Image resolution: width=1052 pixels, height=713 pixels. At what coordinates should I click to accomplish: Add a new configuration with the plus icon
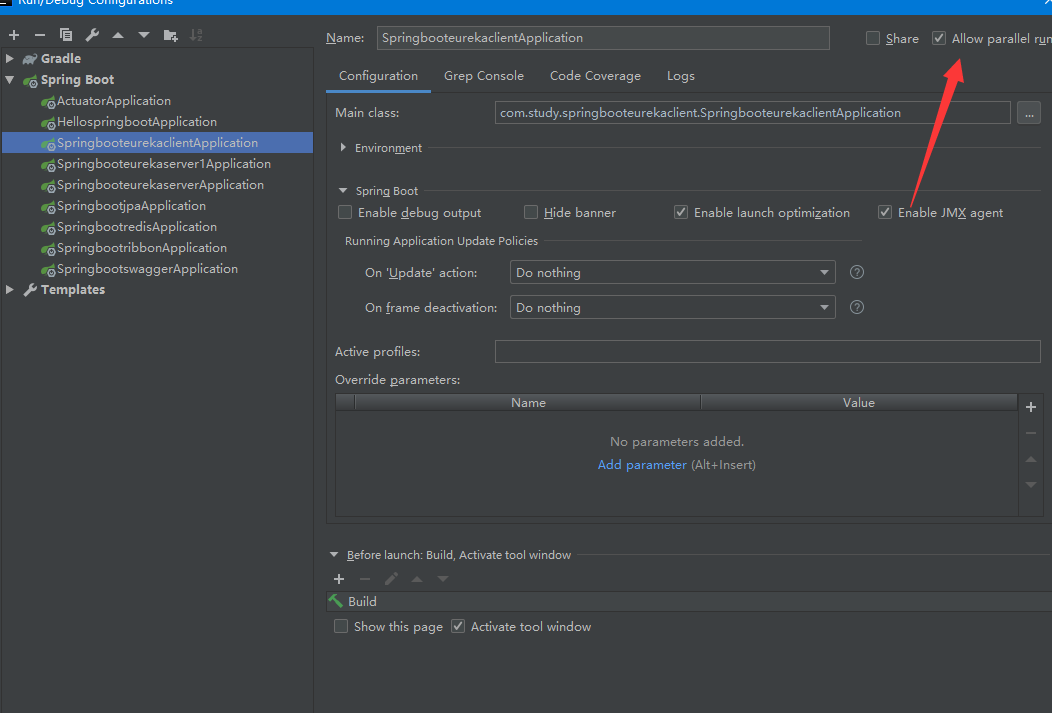point(14,35)
